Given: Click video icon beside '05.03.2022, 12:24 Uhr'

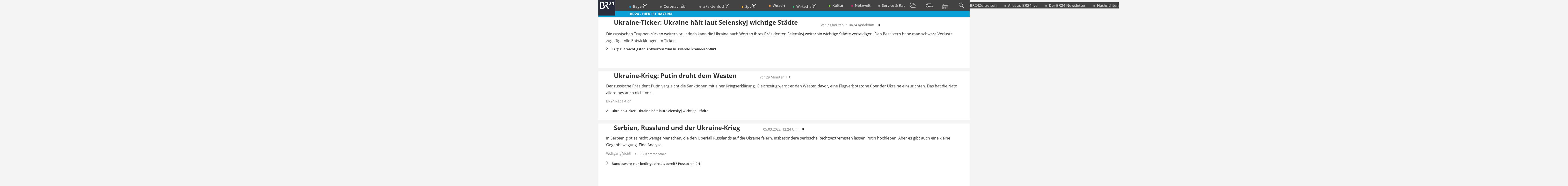Looking at the screenshot, I should coord(801,129).
